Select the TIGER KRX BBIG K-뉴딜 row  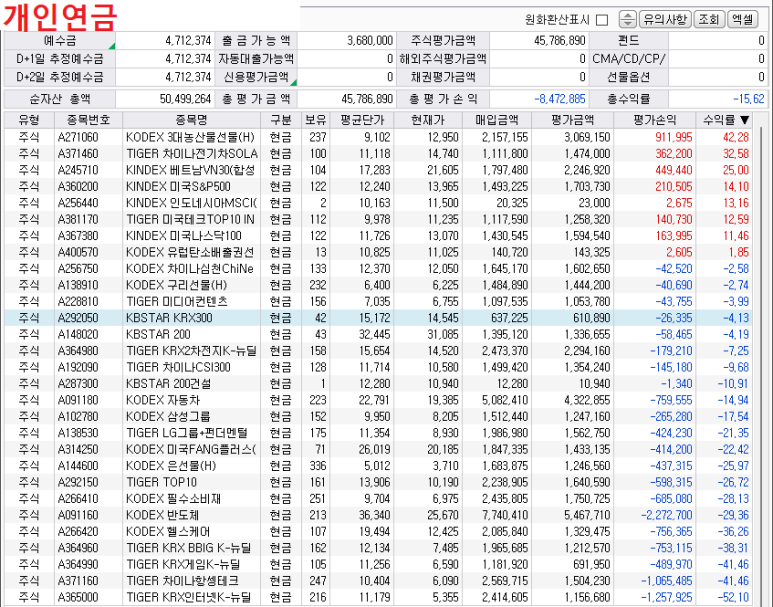pos(380,548)
